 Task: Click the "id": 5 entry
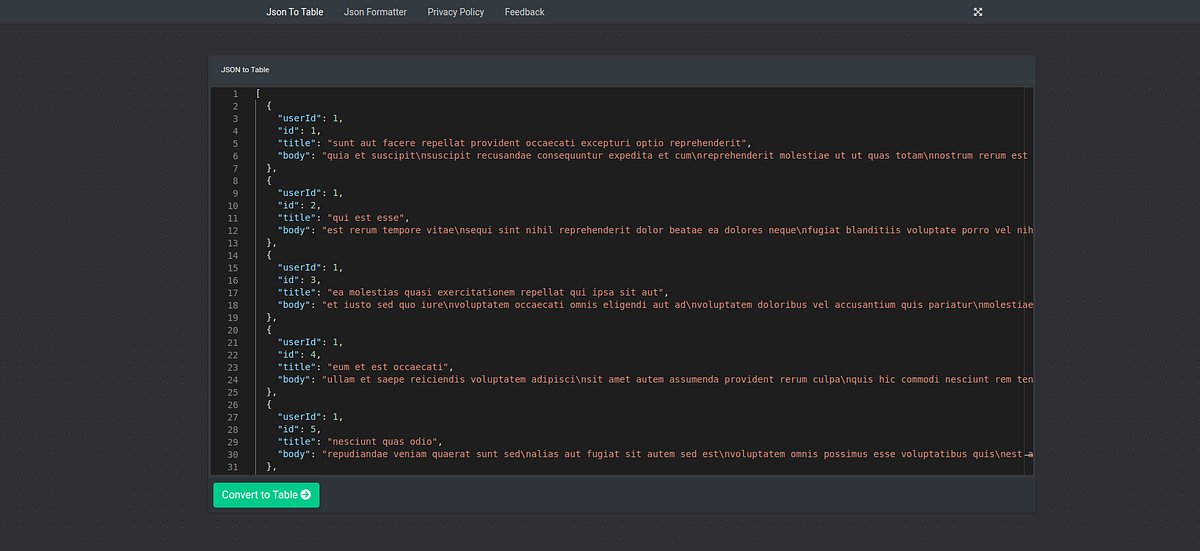[x=299, y=429]
